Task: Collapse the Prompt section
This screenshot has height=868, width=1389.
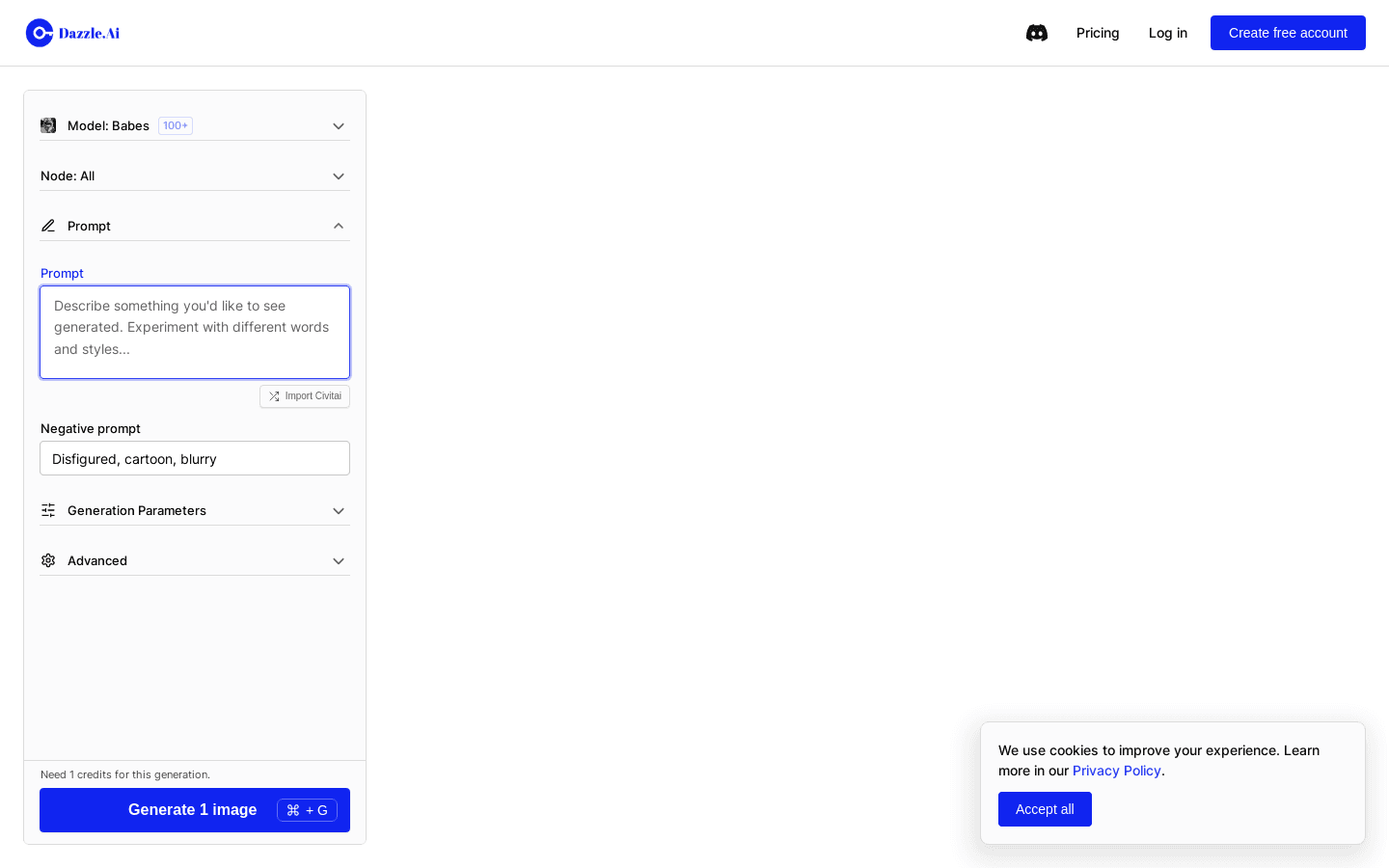Action: click(x=339, y=226)
